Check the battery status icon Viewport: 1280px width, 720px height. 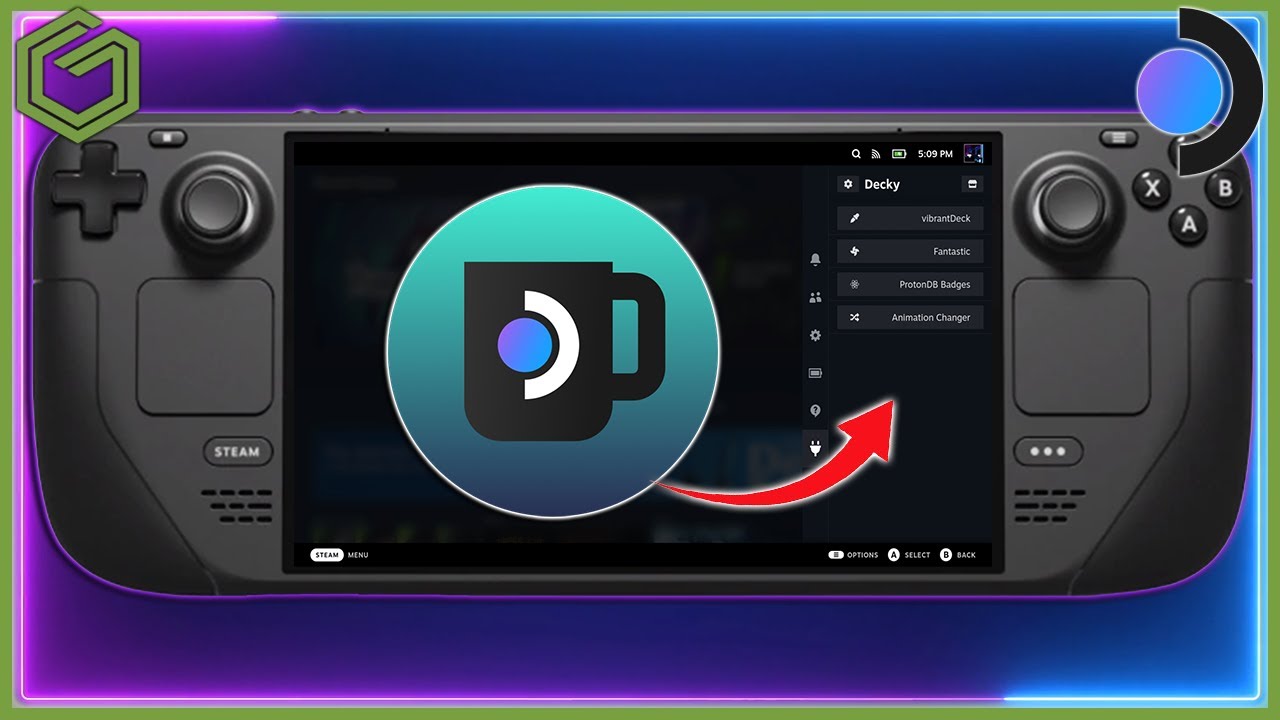[898, 153]
